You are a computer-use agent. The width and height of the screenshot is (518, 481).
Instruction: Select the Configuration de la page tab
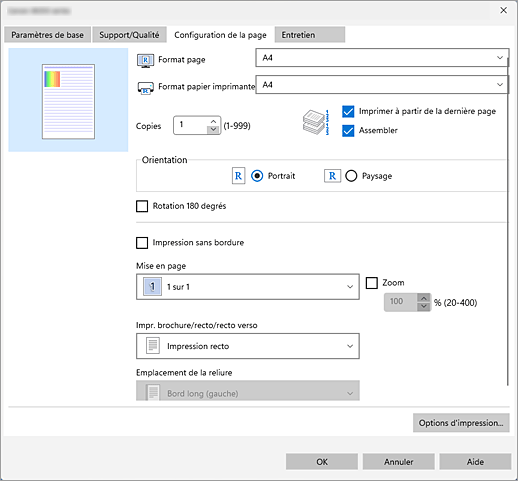[220, 35]
